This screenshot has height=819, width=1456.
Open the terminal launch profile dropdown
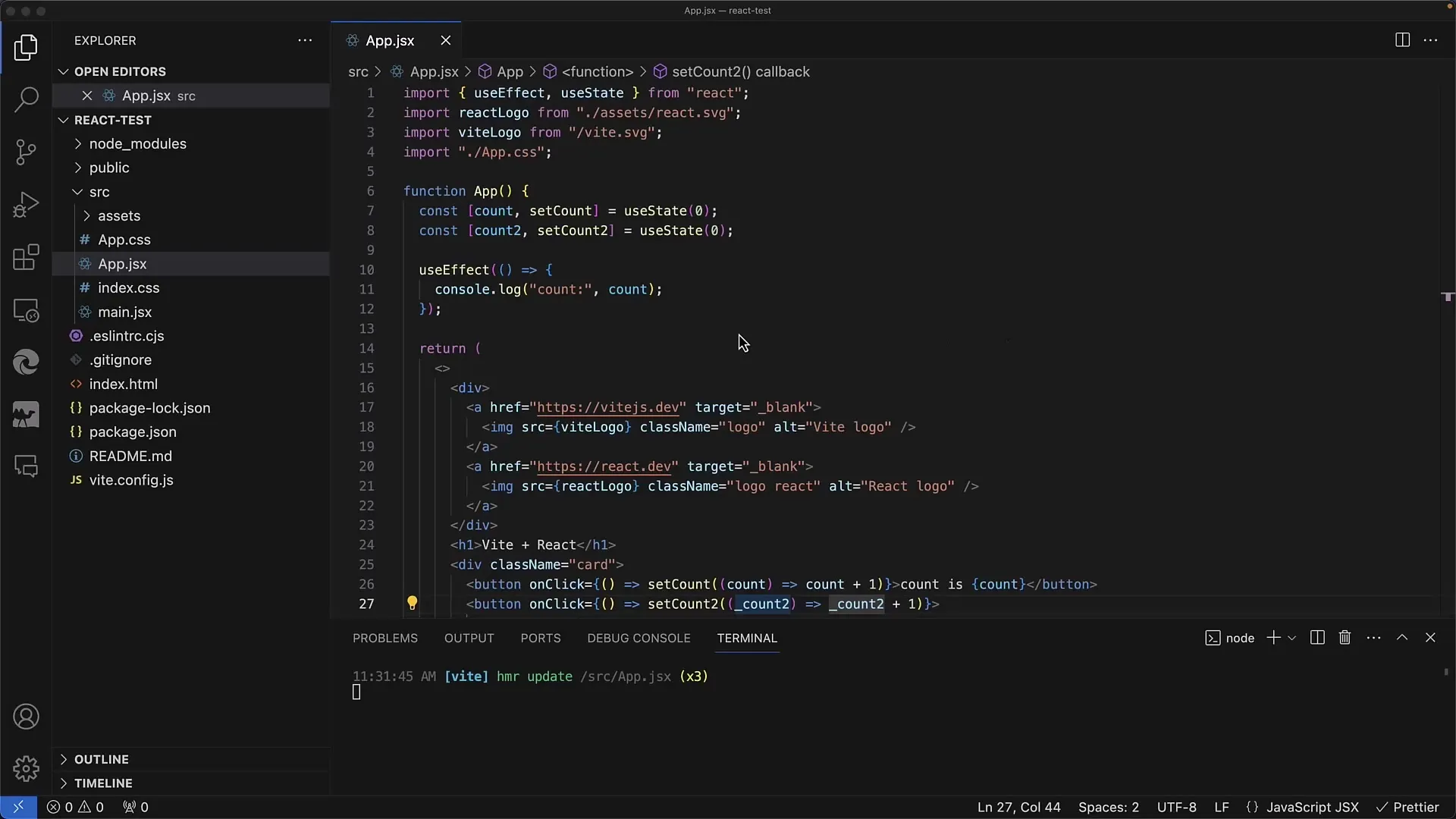point(1292,638)
